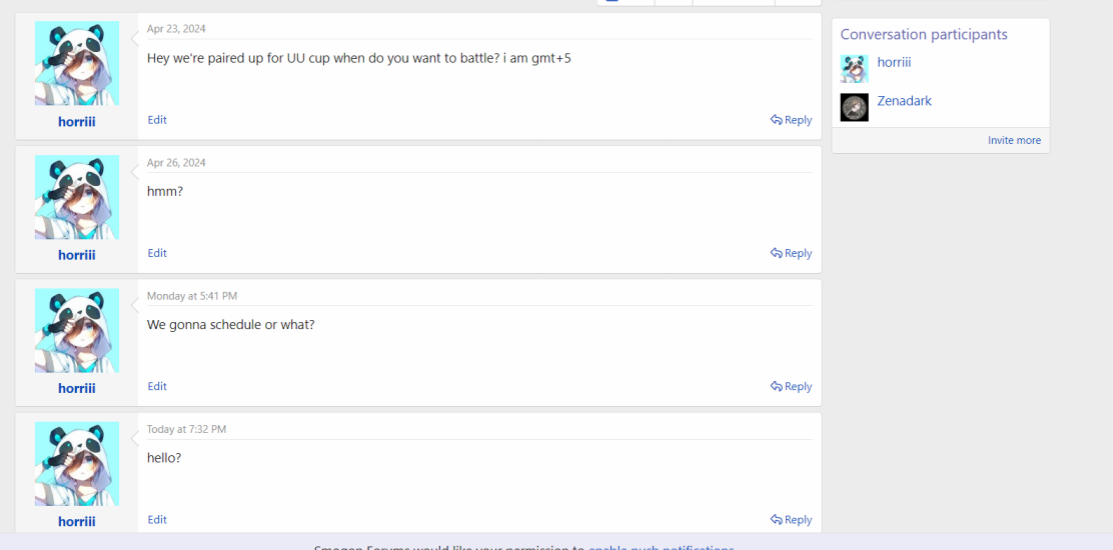Edit the 'We gonna schedule or what?' message
1113x550 pixels.
(x=157, y=386)
